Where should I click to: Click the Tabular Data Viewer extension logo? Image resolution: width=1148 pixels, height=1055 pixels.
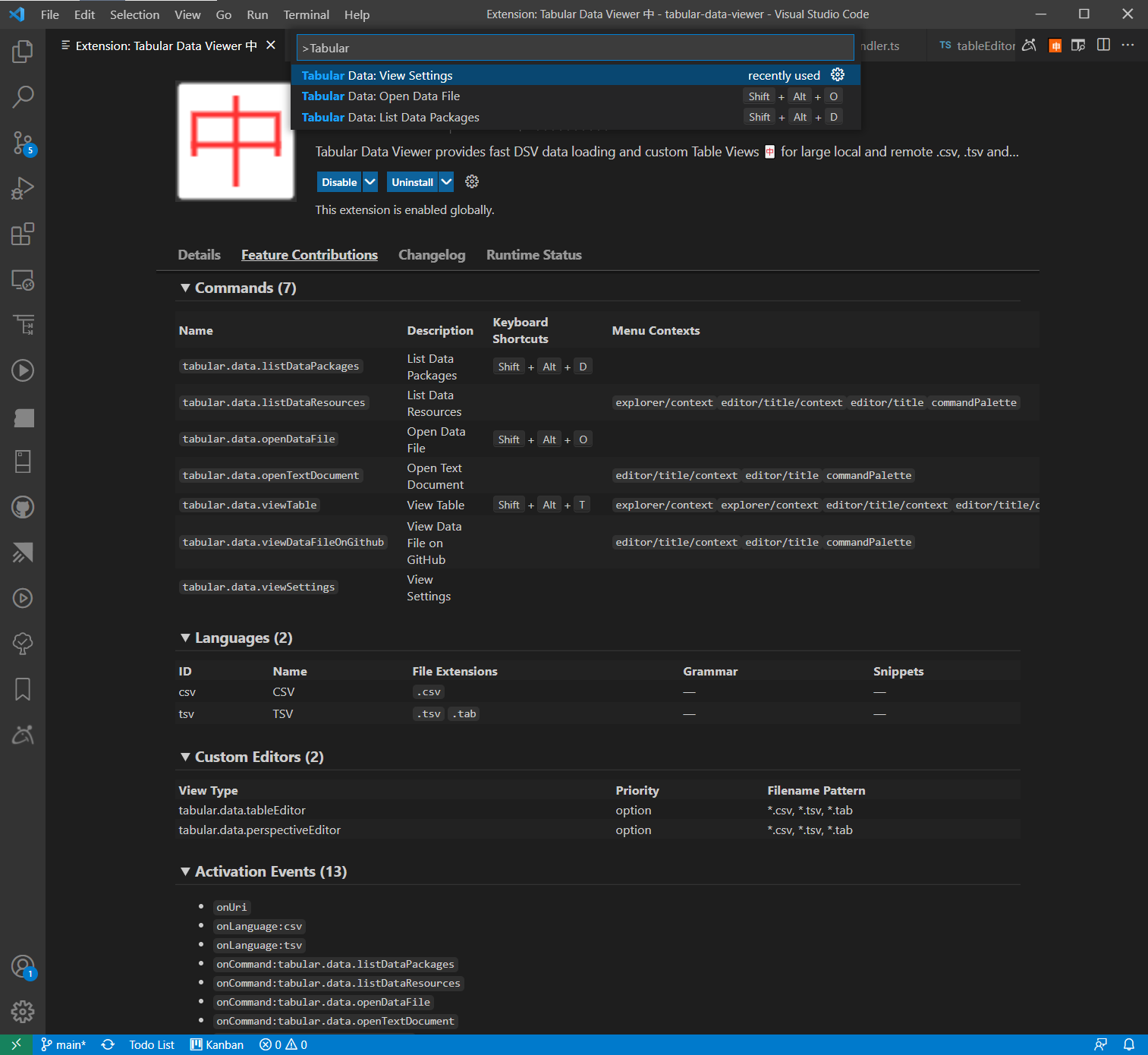(236, 141)
